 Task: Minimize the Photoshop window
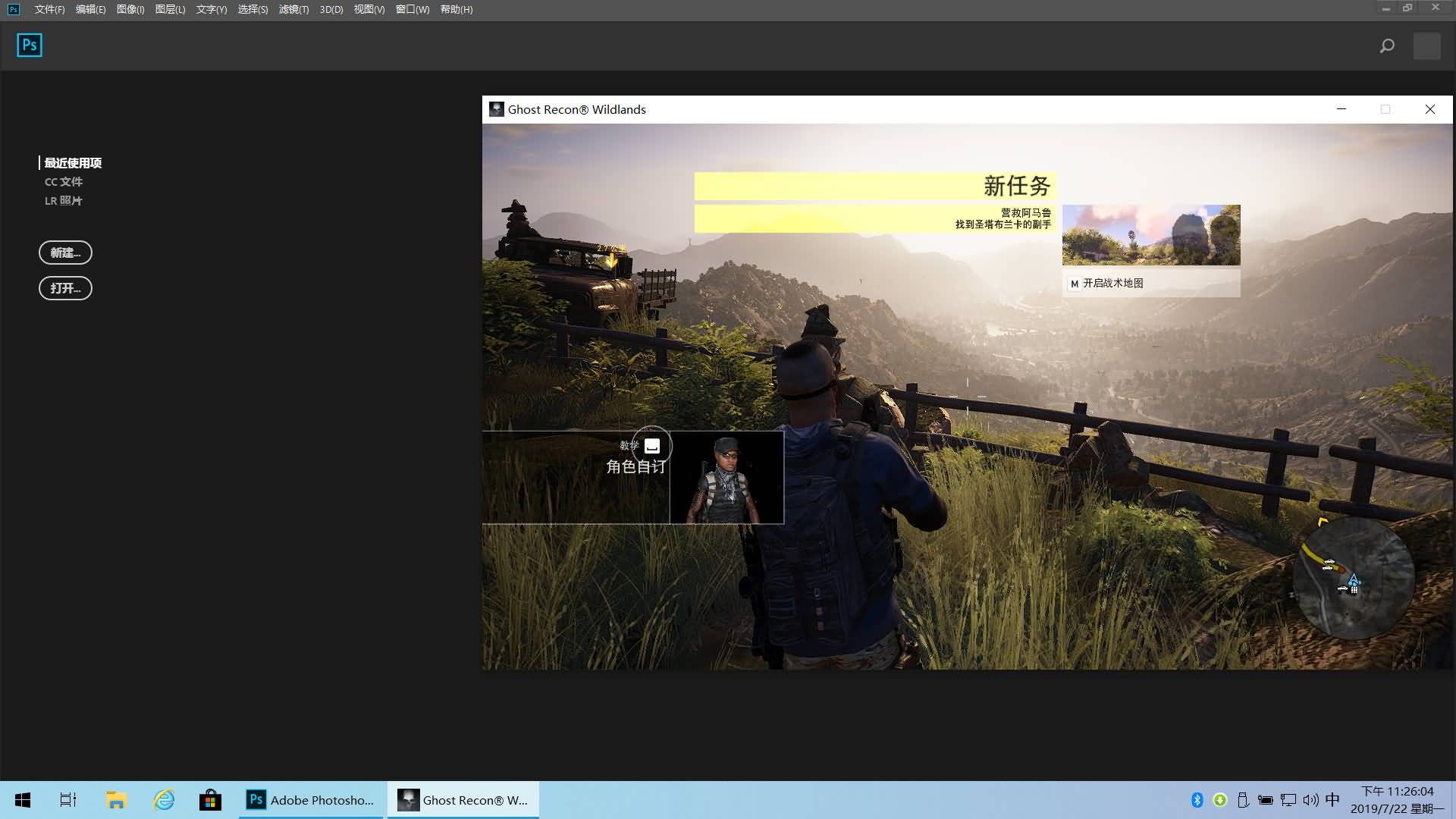[1385, 8]
